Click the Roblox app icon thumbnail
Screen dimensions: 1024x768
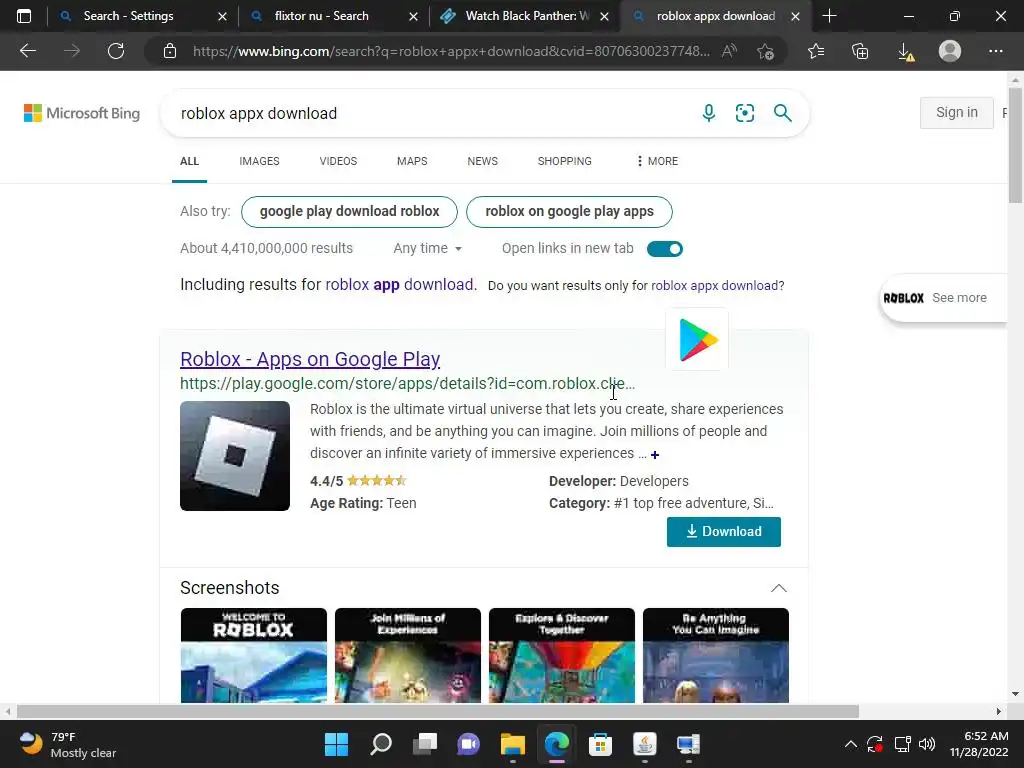point(235,456)
